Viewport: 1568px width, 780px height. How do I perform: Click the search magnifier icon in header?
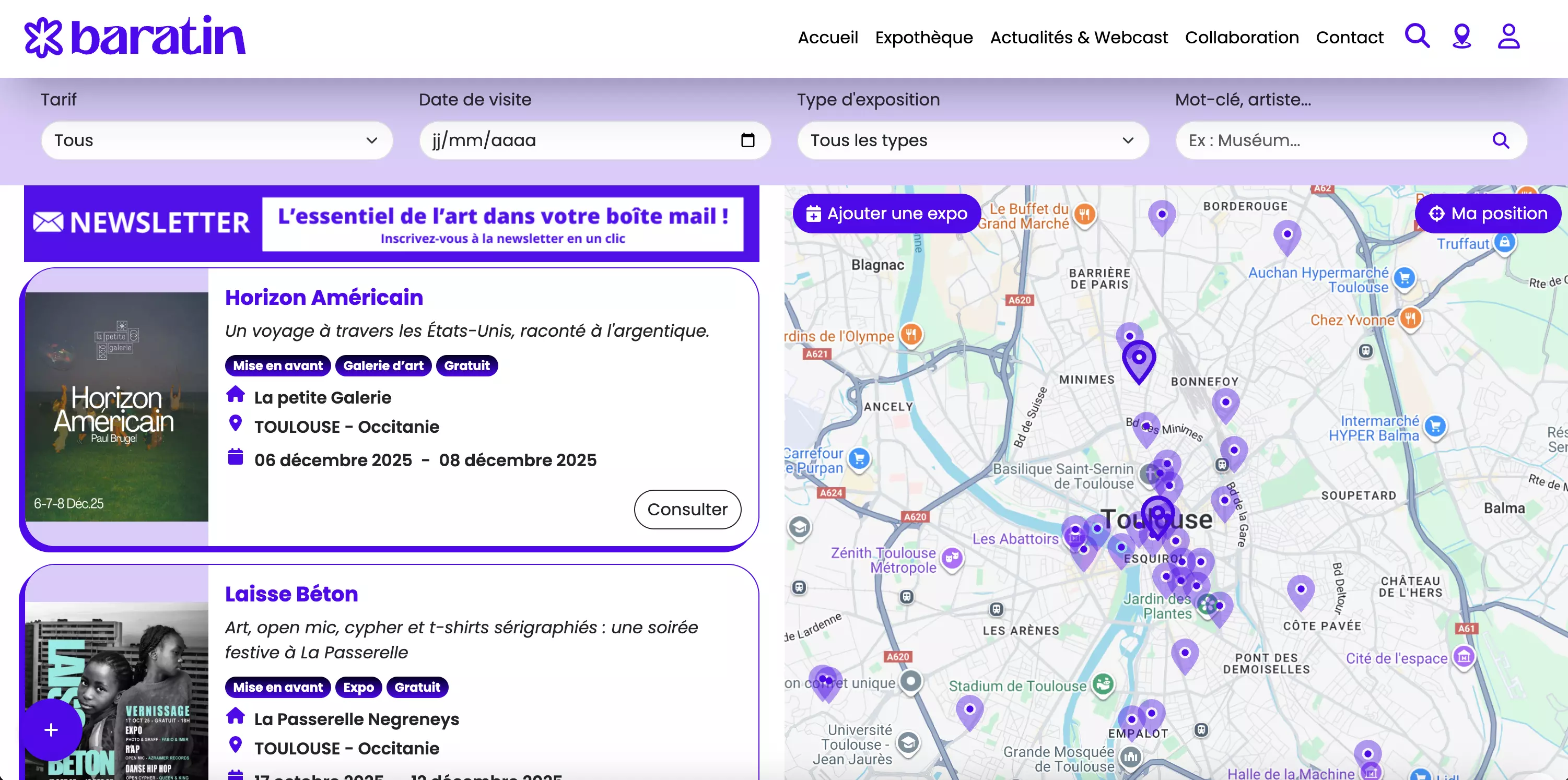[1417, 36]
